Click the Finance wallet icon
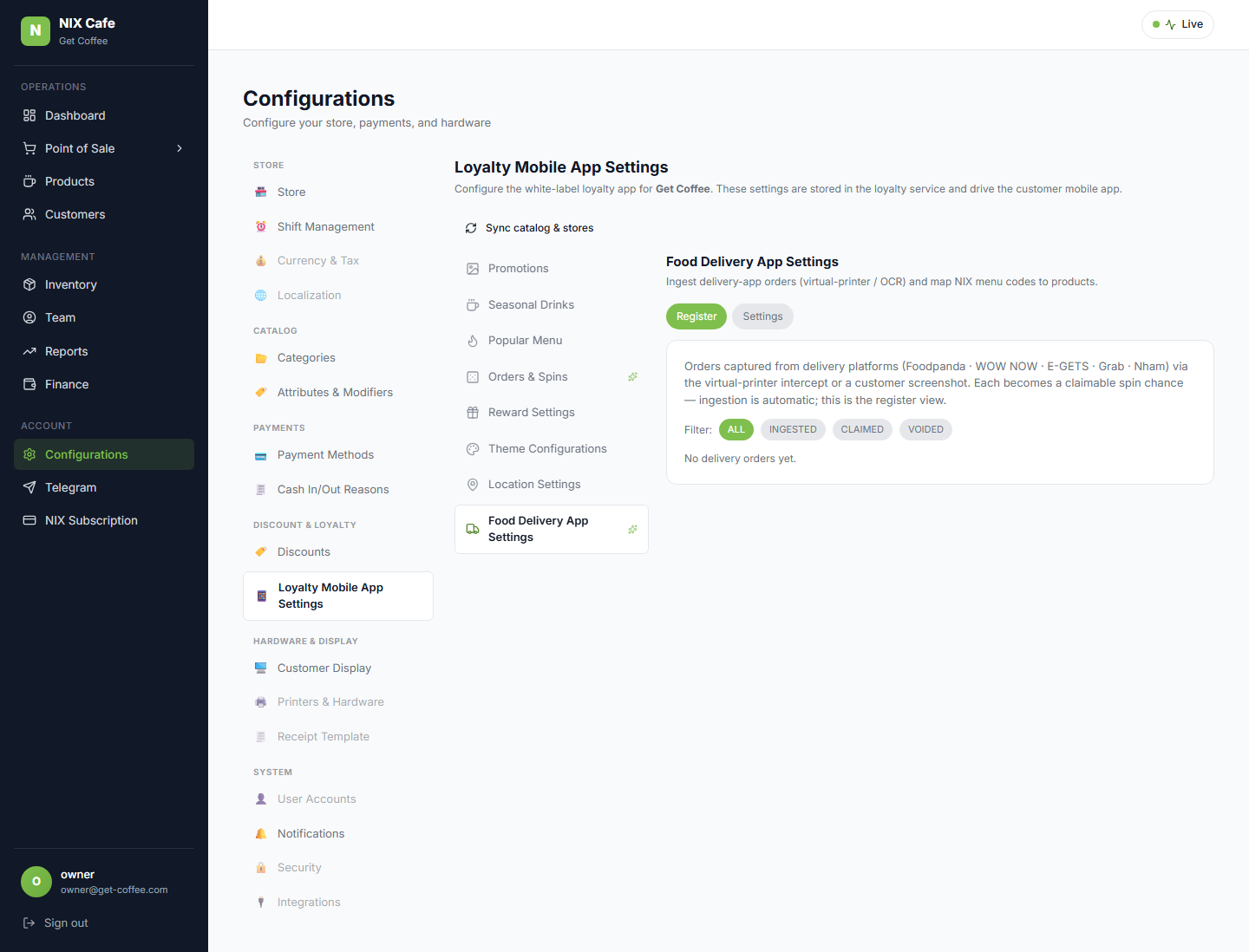This screenshot has width=1249, height=952. (x=29, y=384)
